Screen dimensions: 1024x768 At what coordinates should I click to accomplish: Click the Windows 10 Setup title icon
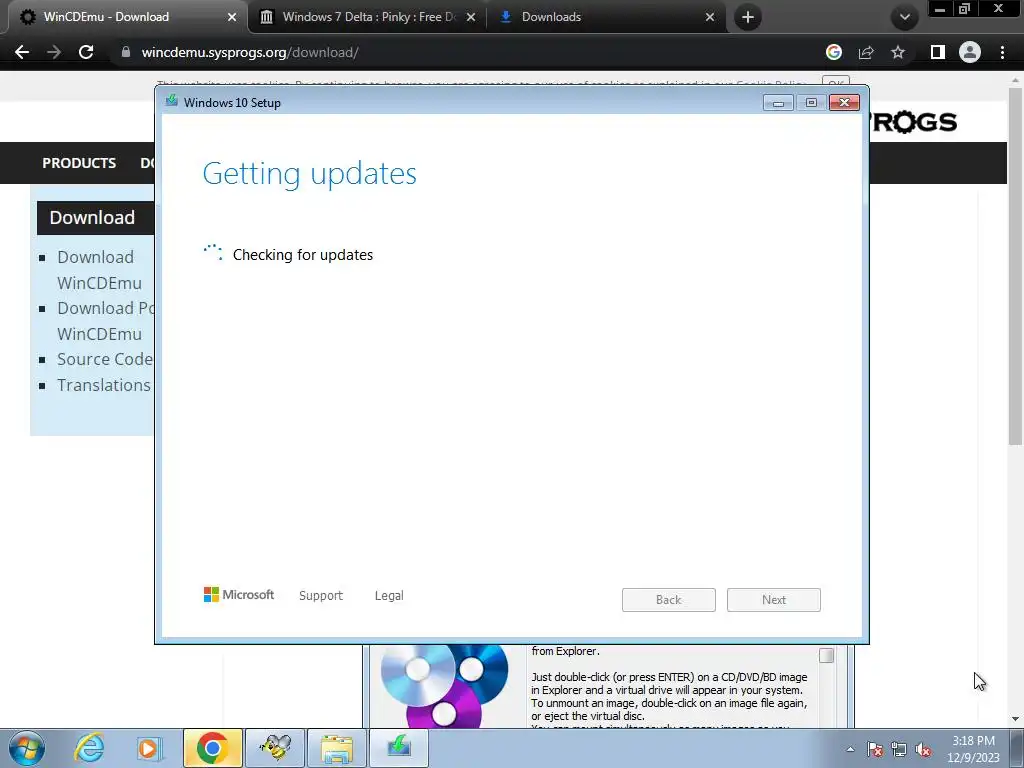click(172, 101)
